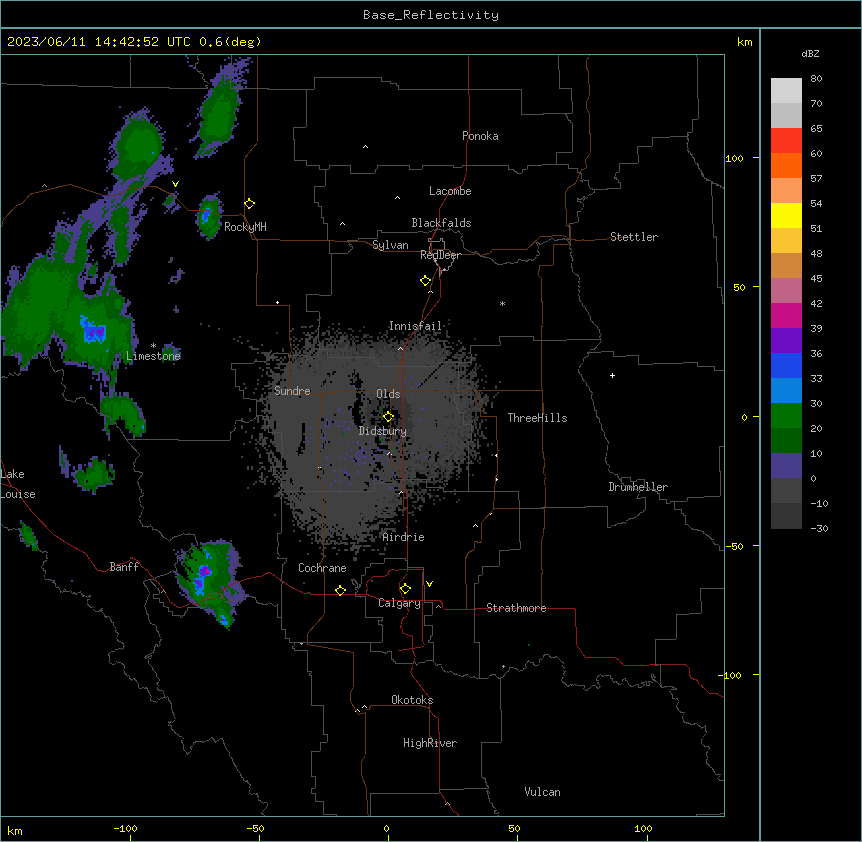The height and width of the screenshot is (842, 862).
Task: Click the darkest gray -10 to -30 swatch
Action: point(786,516)
